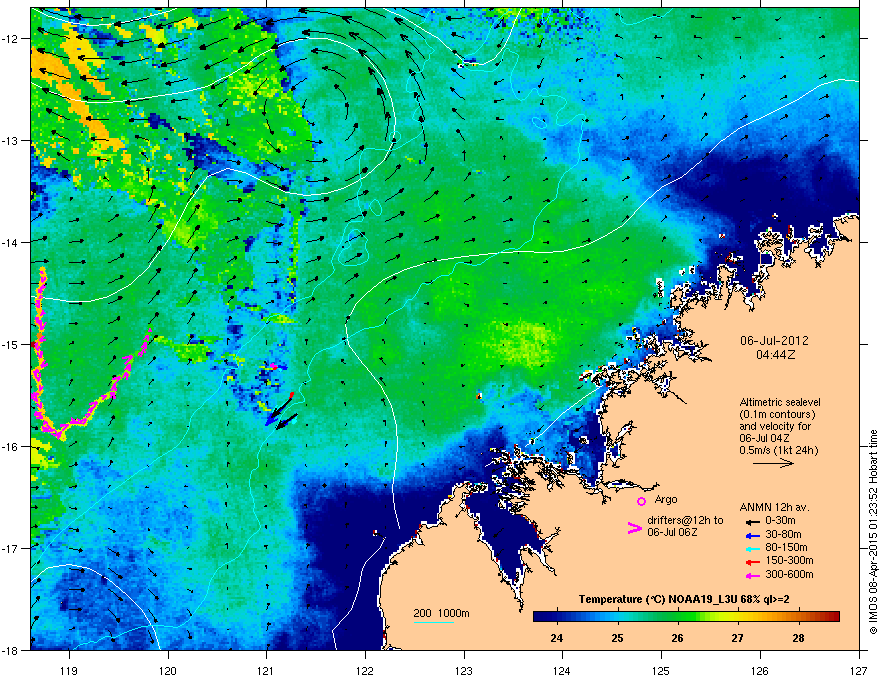Click the latitude axis label -18
880x680 pixels.
[x=10, y=650]
